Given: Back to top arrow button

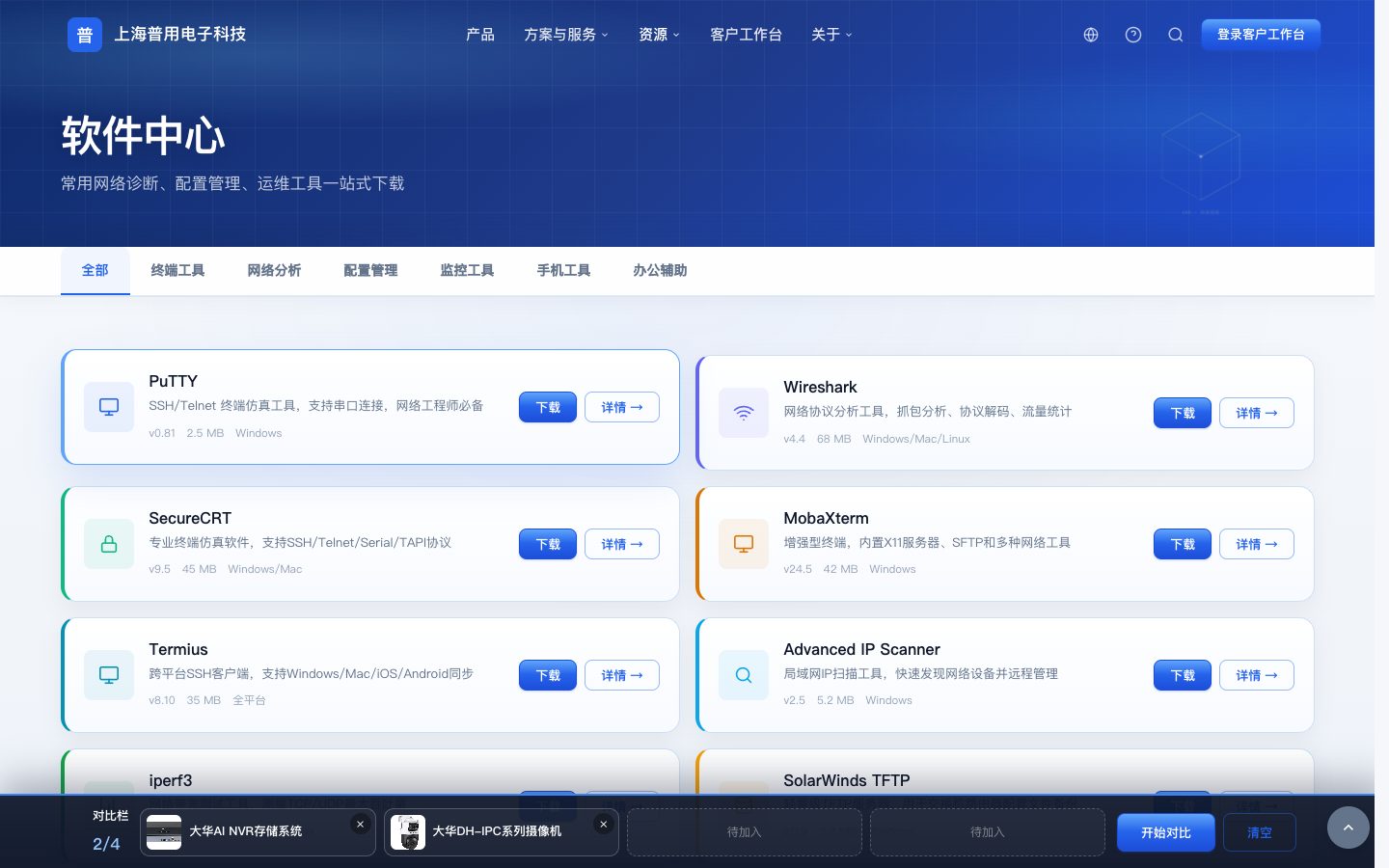Looking at the screenshot, I should 1348,827.
